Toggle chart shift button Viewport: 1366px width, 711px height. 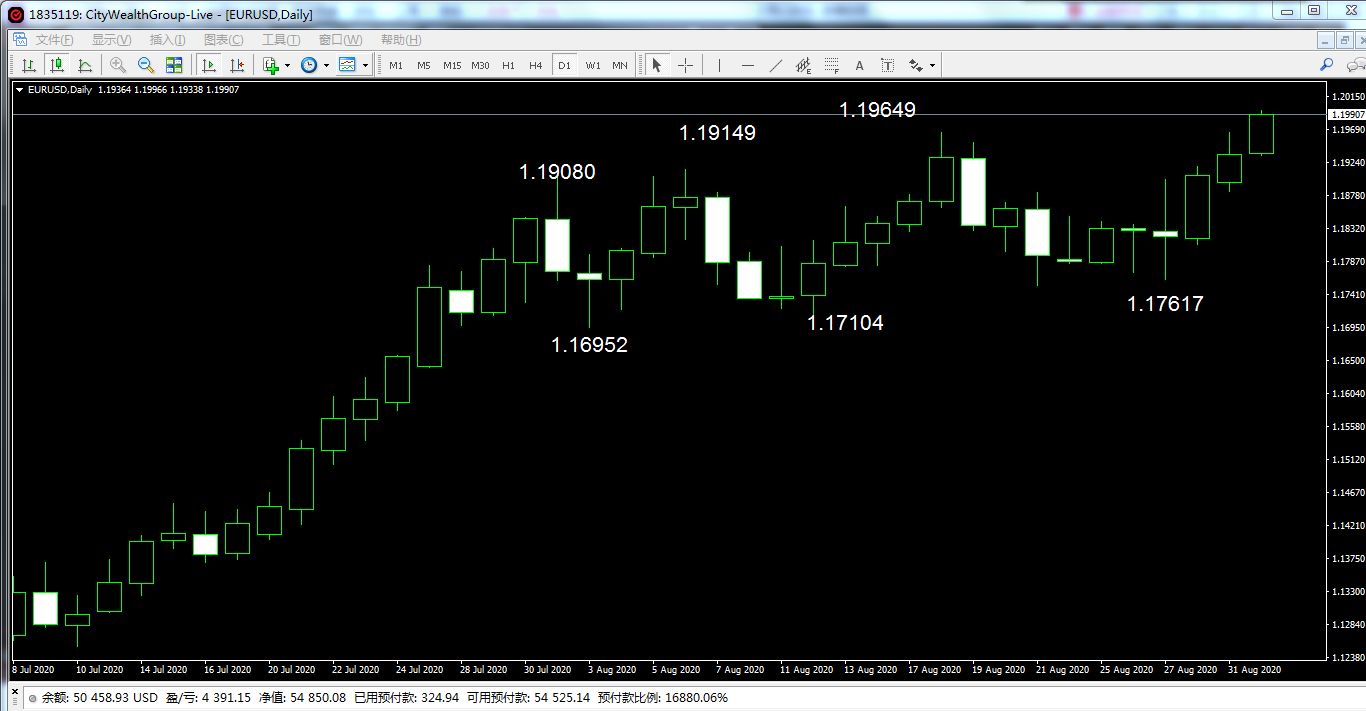(x=237, y=65)
